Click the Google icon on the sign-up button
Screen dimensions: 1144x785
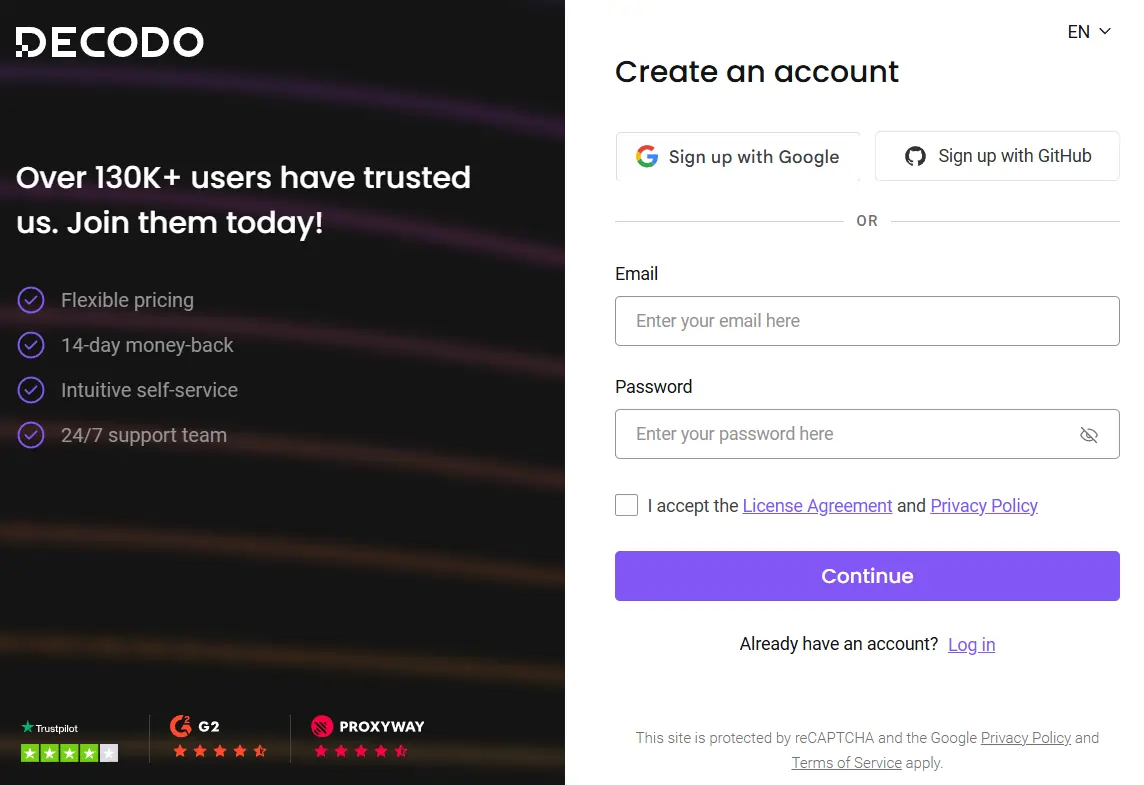(x=647, y=156)
